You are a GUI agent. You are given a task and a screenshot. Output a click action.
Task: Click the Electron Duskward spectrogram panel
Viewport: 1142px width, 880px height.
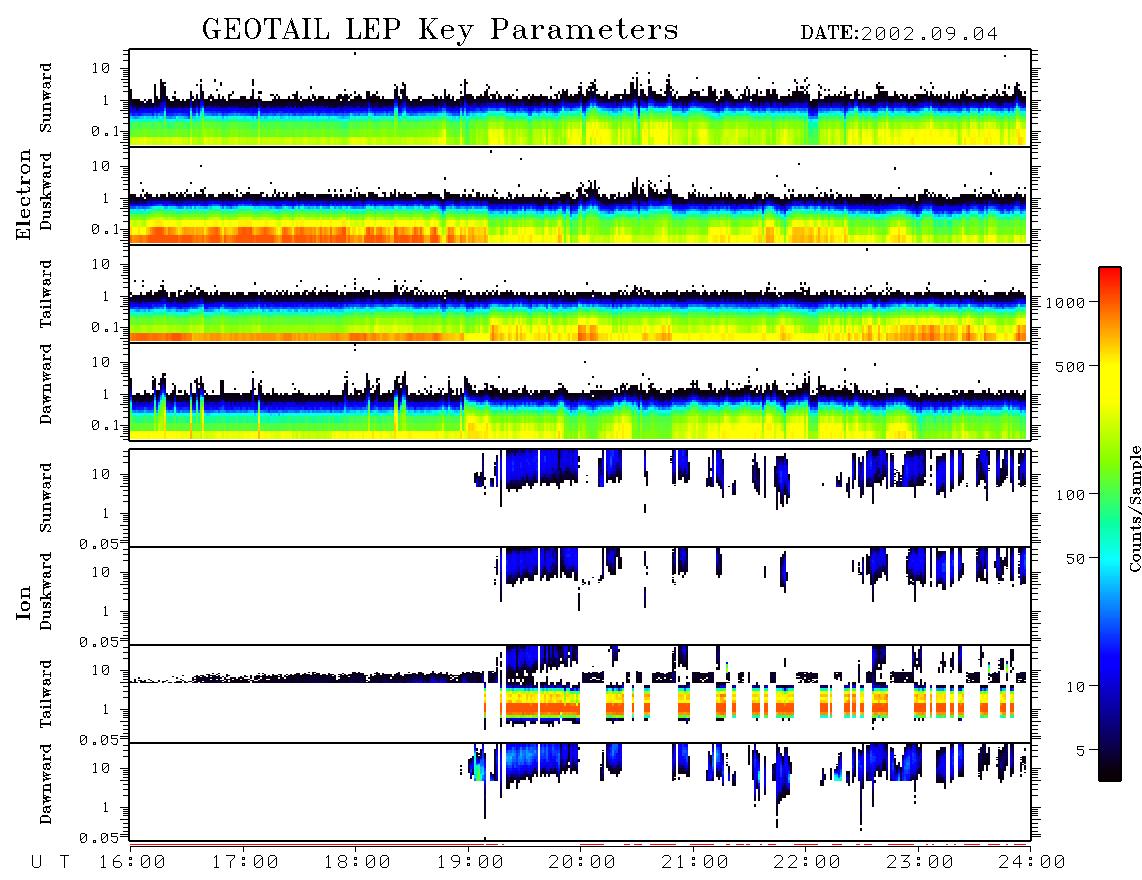[x=580, y=196]
